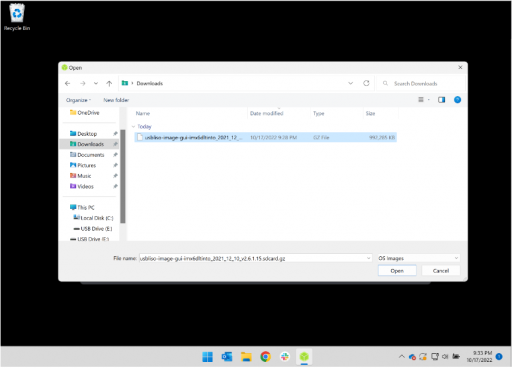This screenshot has width=512, height=368.
Task: Open the OS Images file type dropdown
Action: [419, 258]
